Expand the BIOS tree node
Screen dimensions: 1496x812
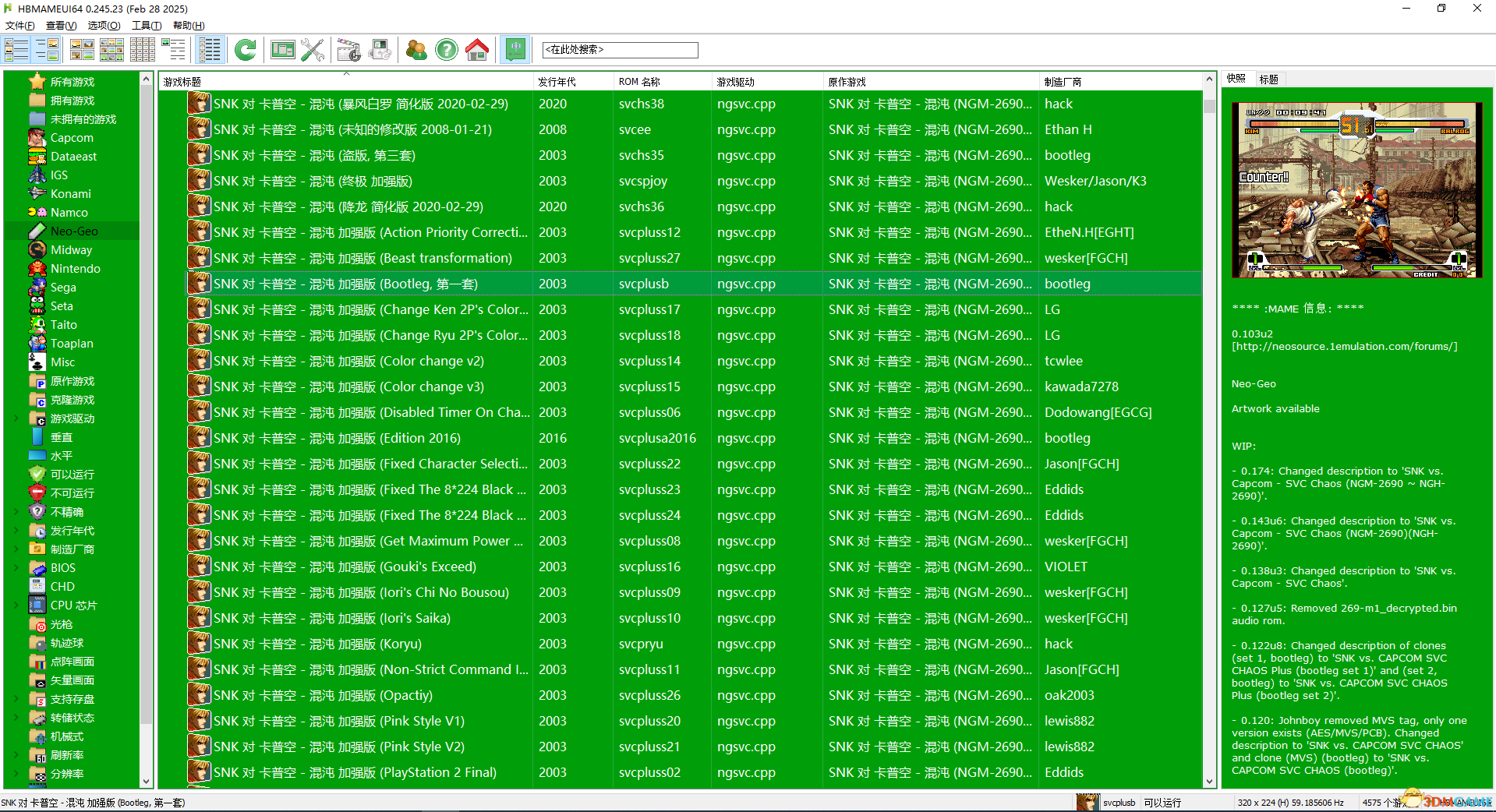[16, 568]
